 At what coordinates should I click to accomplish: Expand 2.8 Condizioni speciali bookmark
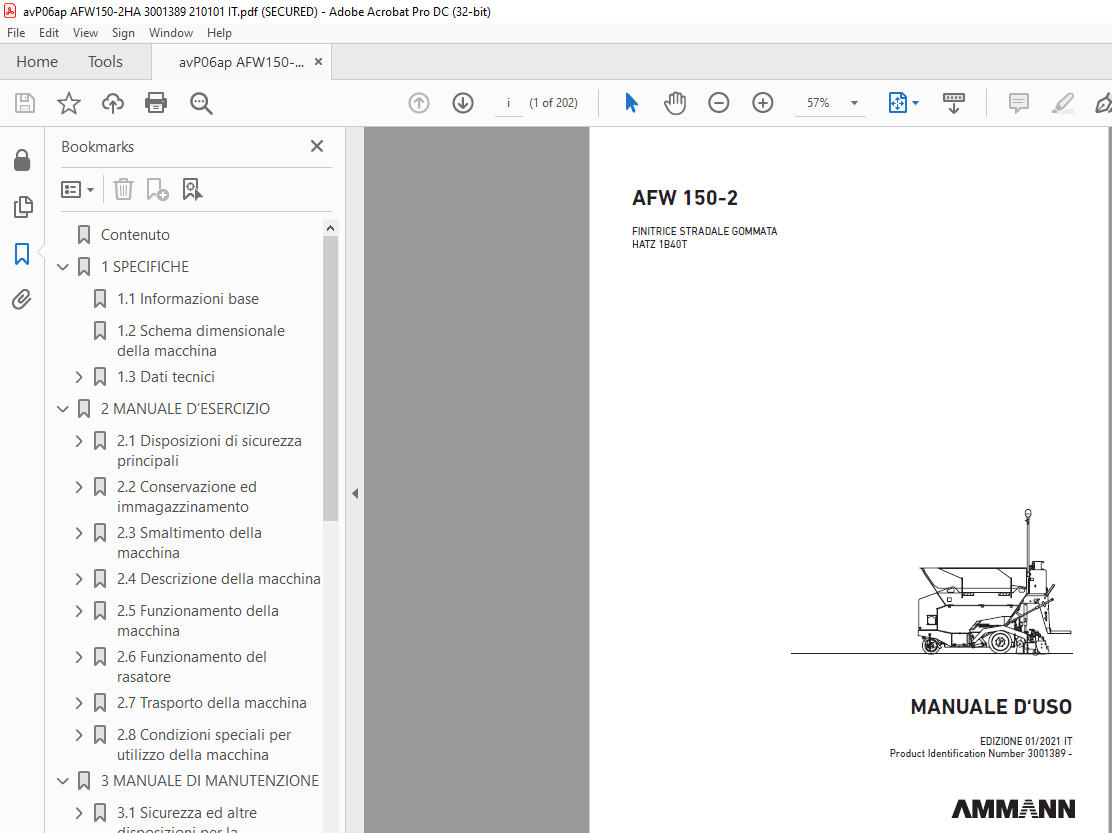pyautogui.click(x=79, y=735)
